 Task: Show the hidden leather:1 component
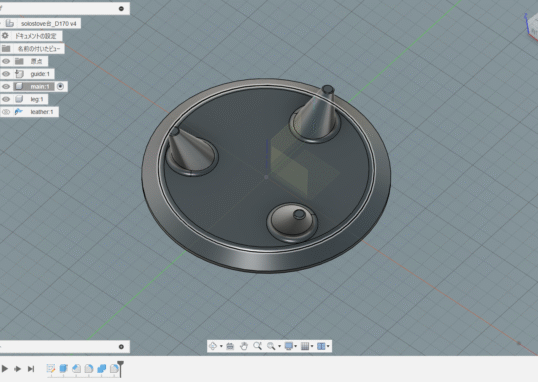tap(6, 112)
